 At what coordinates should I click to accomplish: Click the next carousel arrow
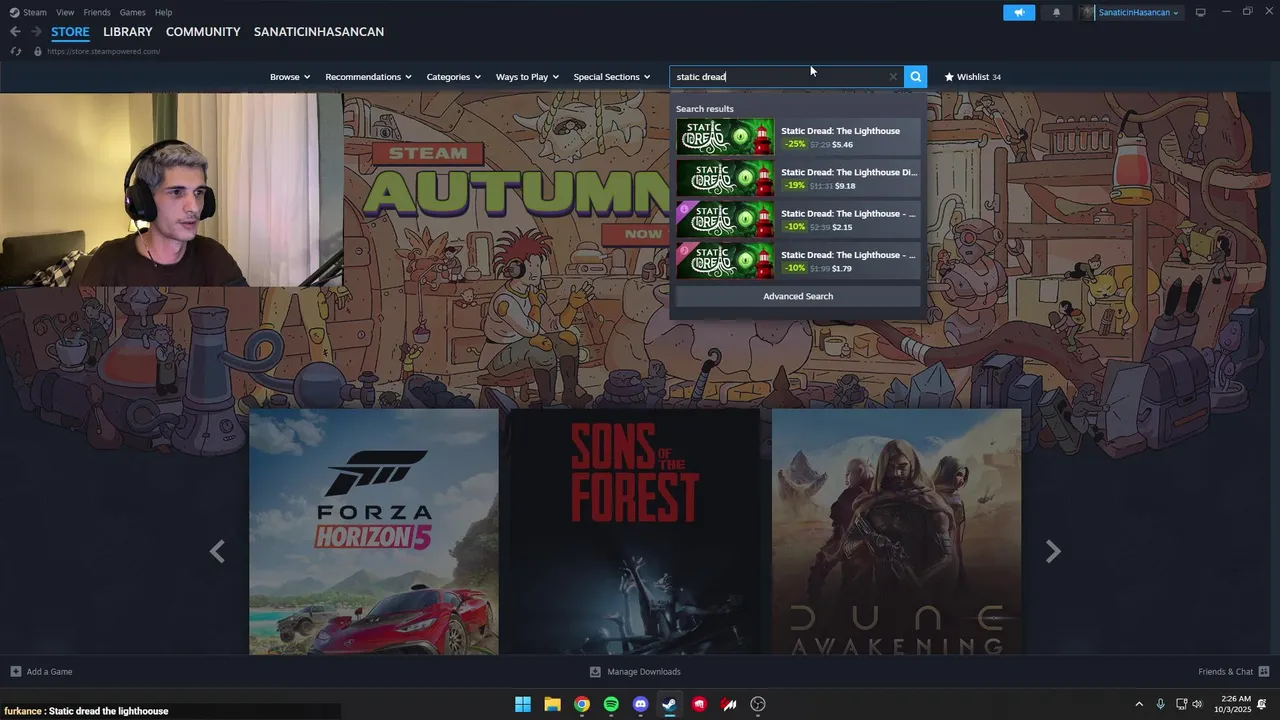click(x=1053, y=551)
